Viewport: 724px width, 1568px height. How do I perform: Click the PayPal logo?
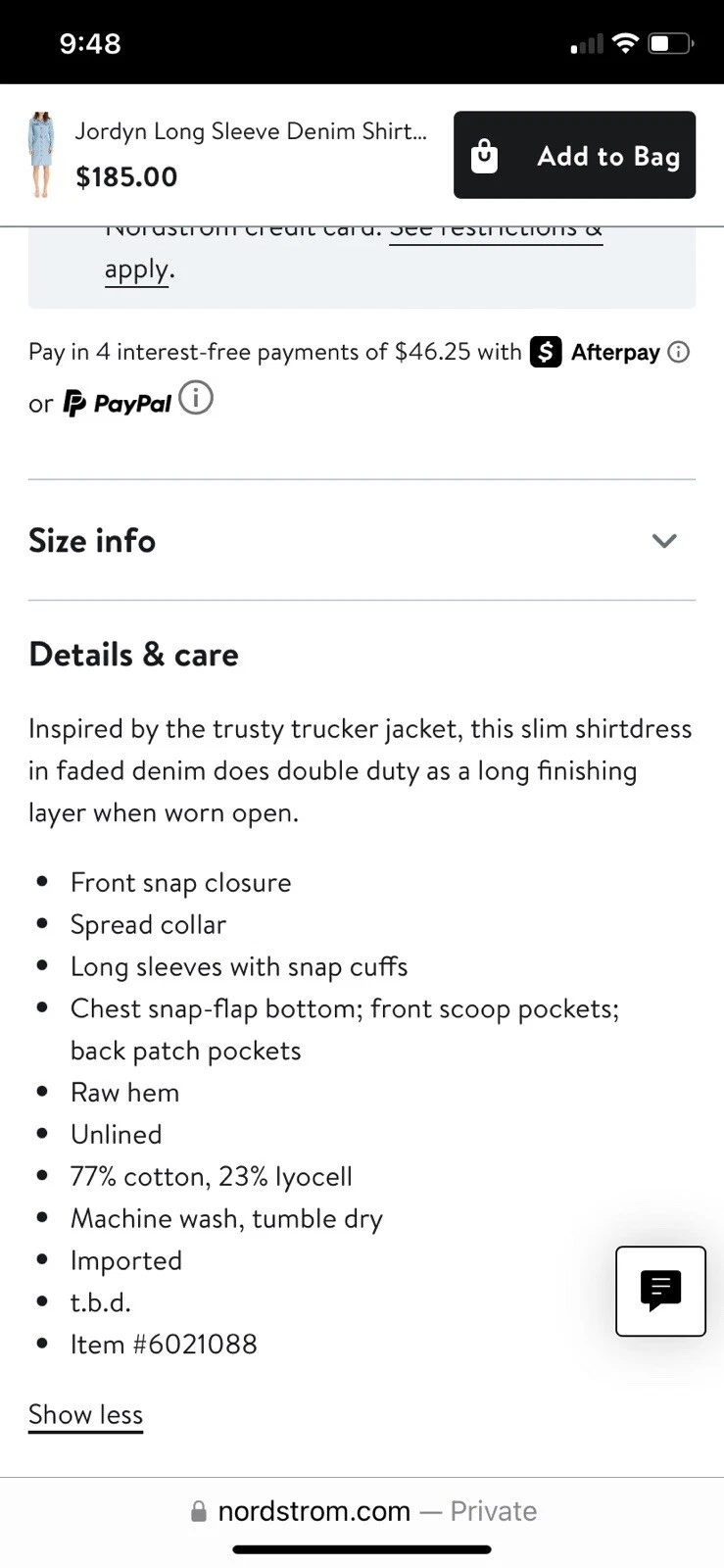(118, 403)
